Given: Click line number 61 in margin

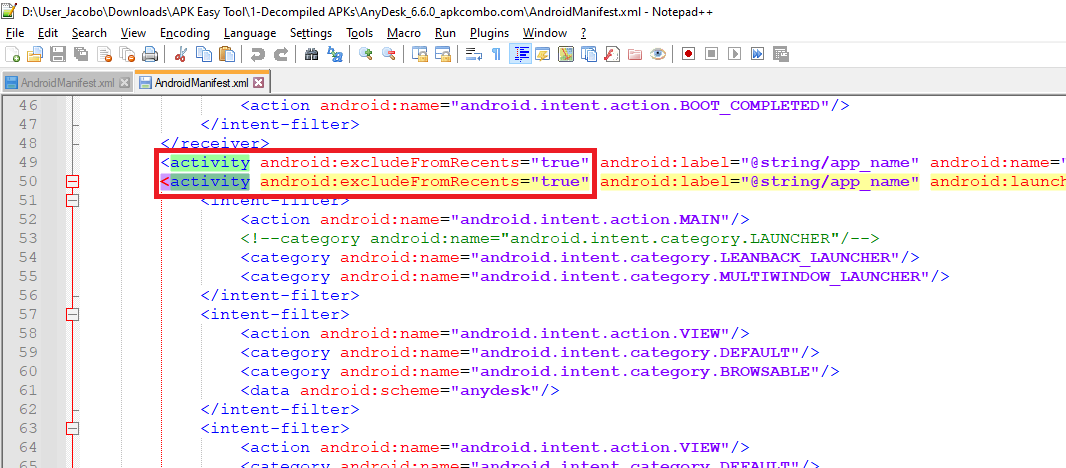Looking at the screenshot, I should pyautogui.click(x=28, y=390).
